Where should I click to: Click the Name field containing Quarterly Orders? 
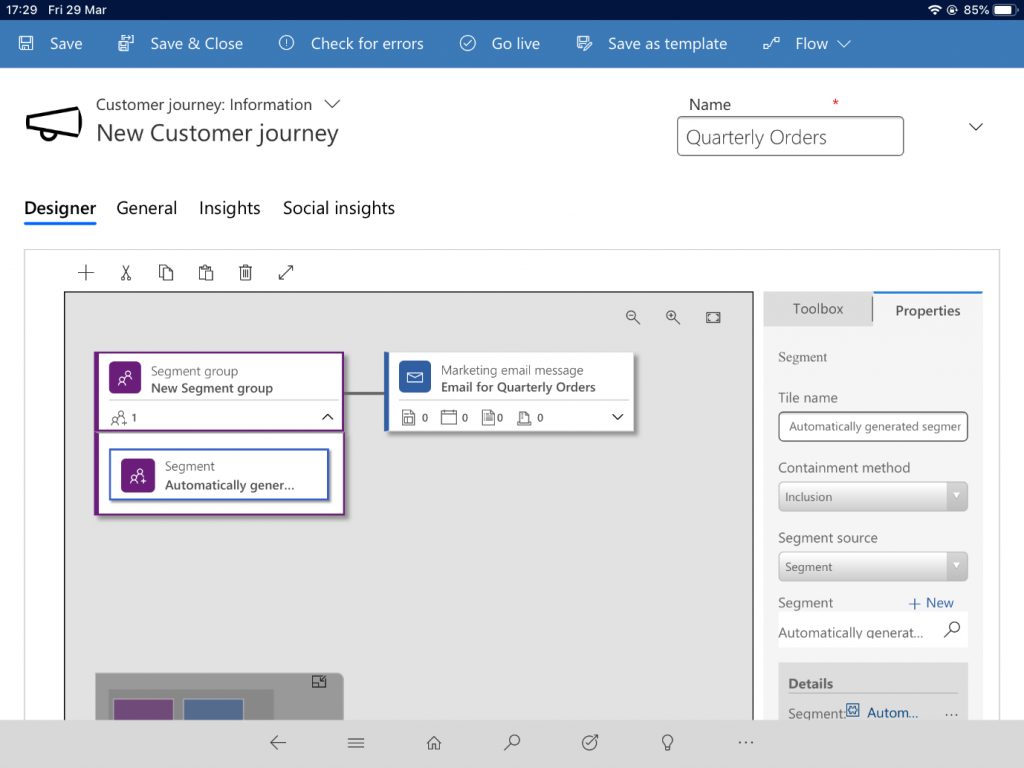[790, 137]
